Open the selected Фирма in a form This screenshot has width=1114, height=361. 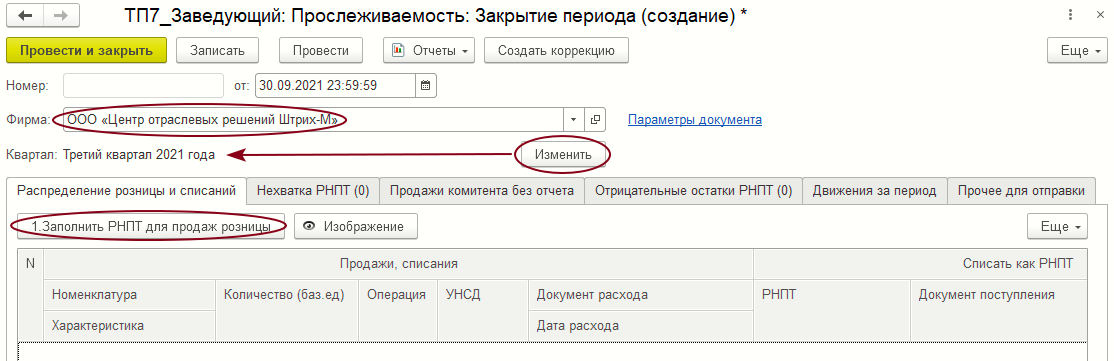coord(595,120)
